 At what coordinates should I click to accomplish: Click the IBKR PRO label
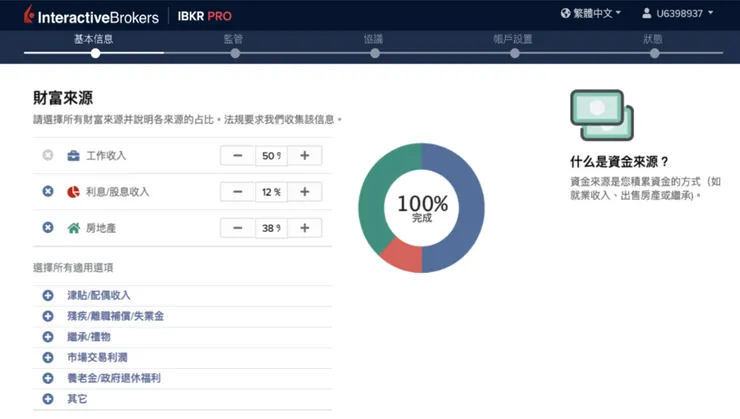(x=204, y=16)
